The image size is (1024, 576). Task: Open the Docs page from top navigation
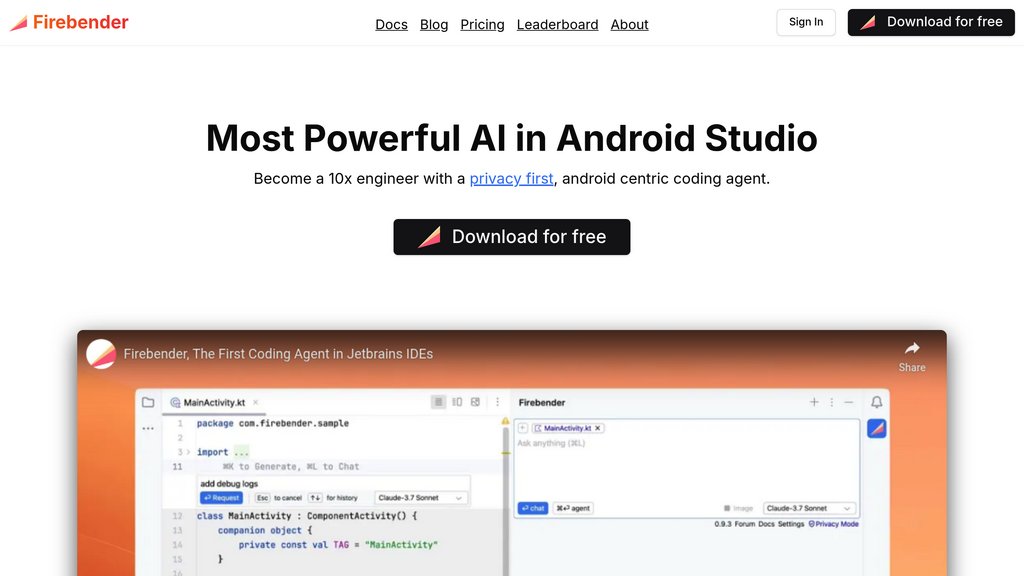pyautogui.click(x=391, y=25)
